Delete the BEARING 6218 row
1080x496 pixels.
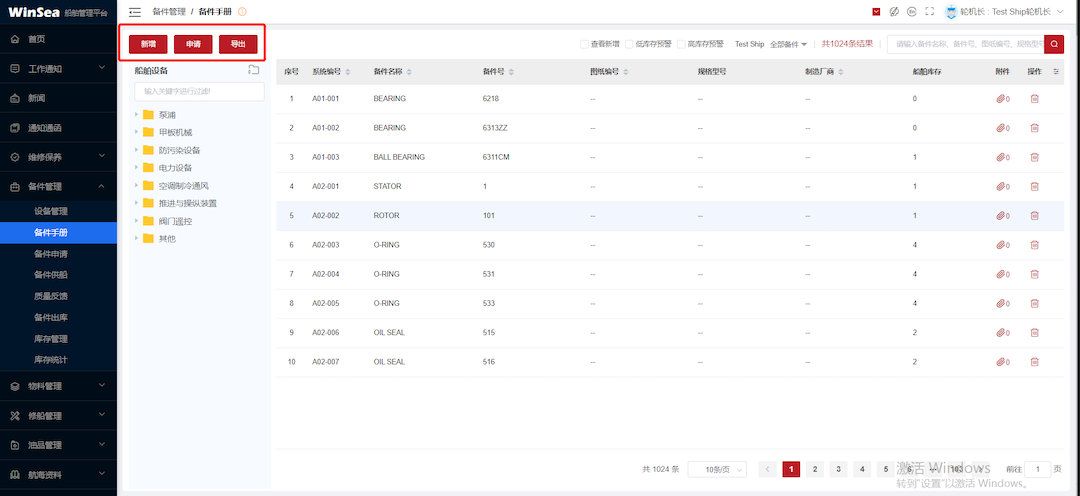[x=1034, y=99]
